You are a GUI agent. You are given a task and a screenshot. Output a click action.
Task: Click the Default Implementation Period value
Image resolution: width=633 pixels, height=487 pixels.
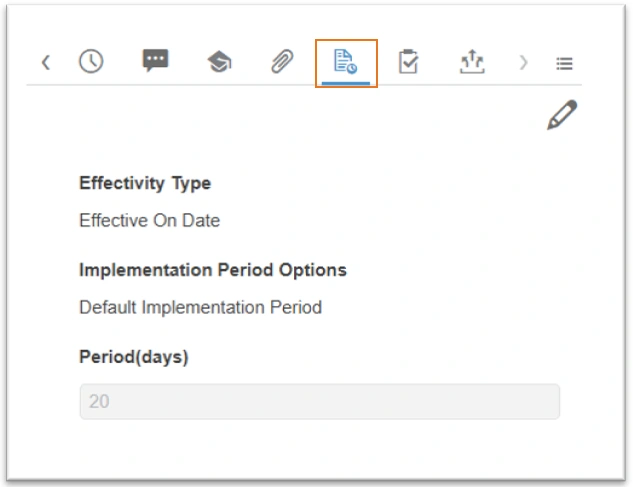(200, 308)
